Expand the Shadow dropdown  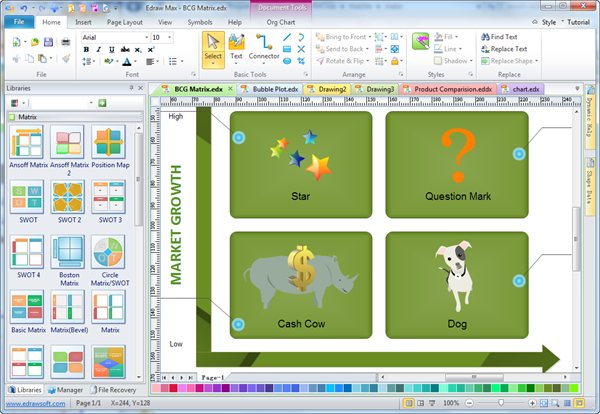coord(471,61)
